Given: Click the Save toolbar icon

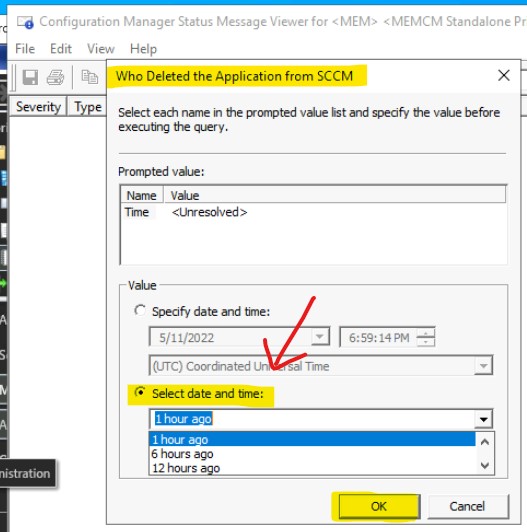Looking at the screenshot, I should click(30, 77).
